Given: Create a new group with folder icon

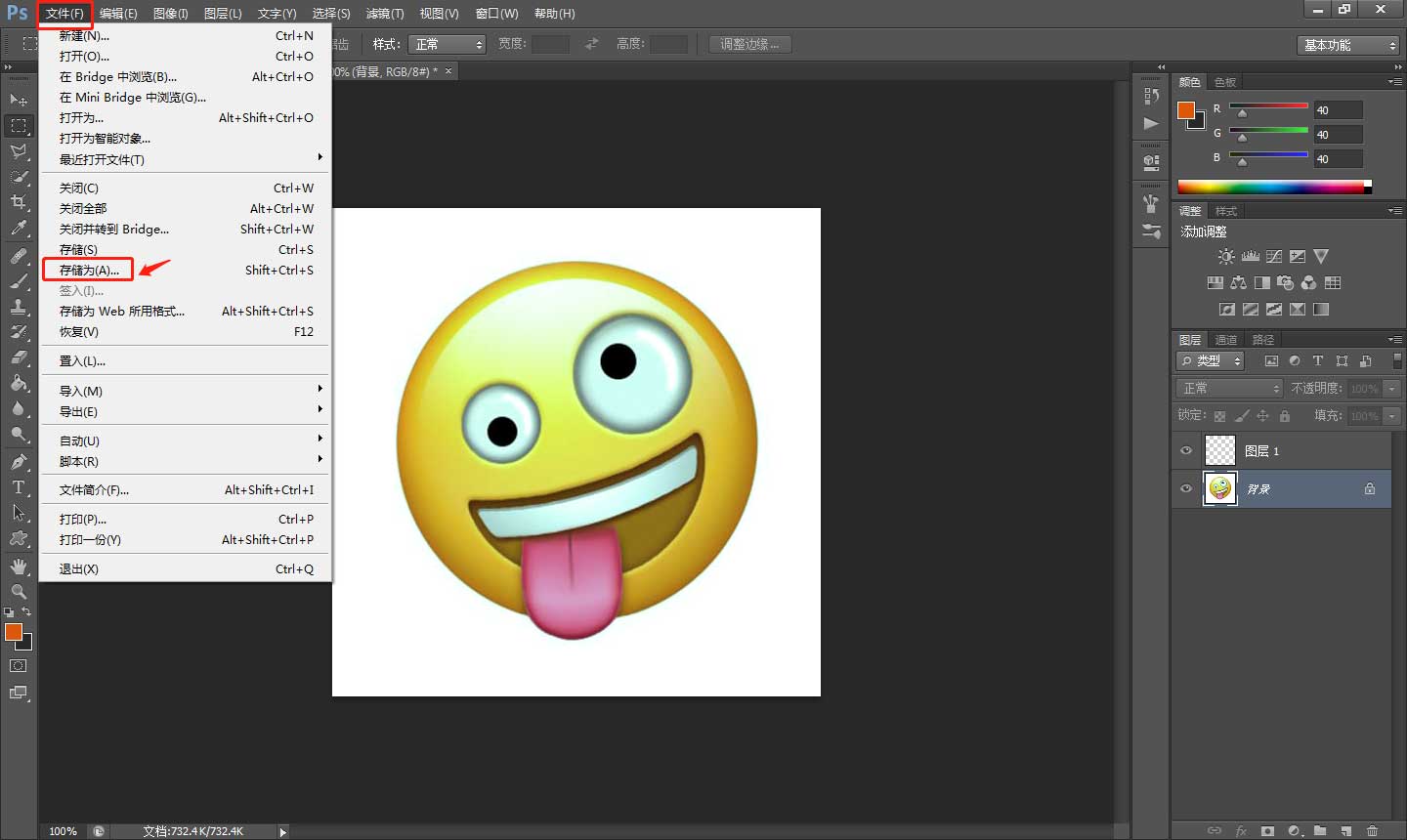Looking at the screenshot, I should tap(1320, 830).
